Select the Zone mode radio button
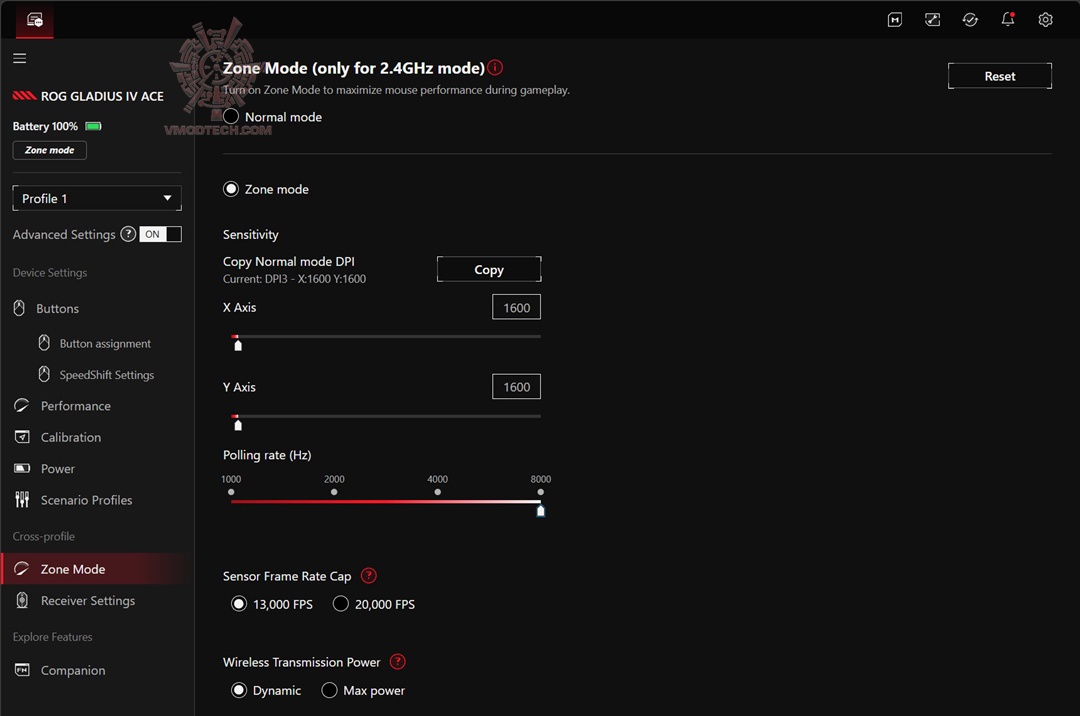Image resolution: width=1080 pixels, height=716 pixels. (x=231, y=189)
